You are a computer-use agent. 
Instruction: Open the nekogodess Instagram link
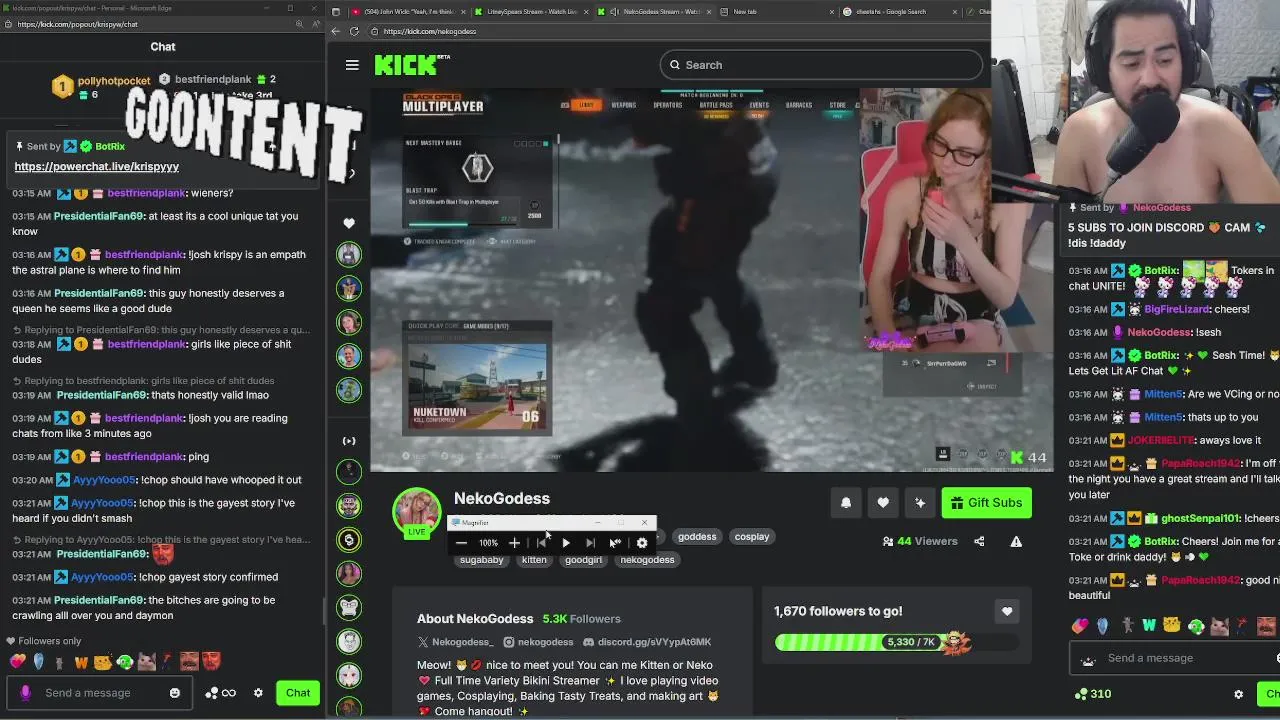point(538,642)
